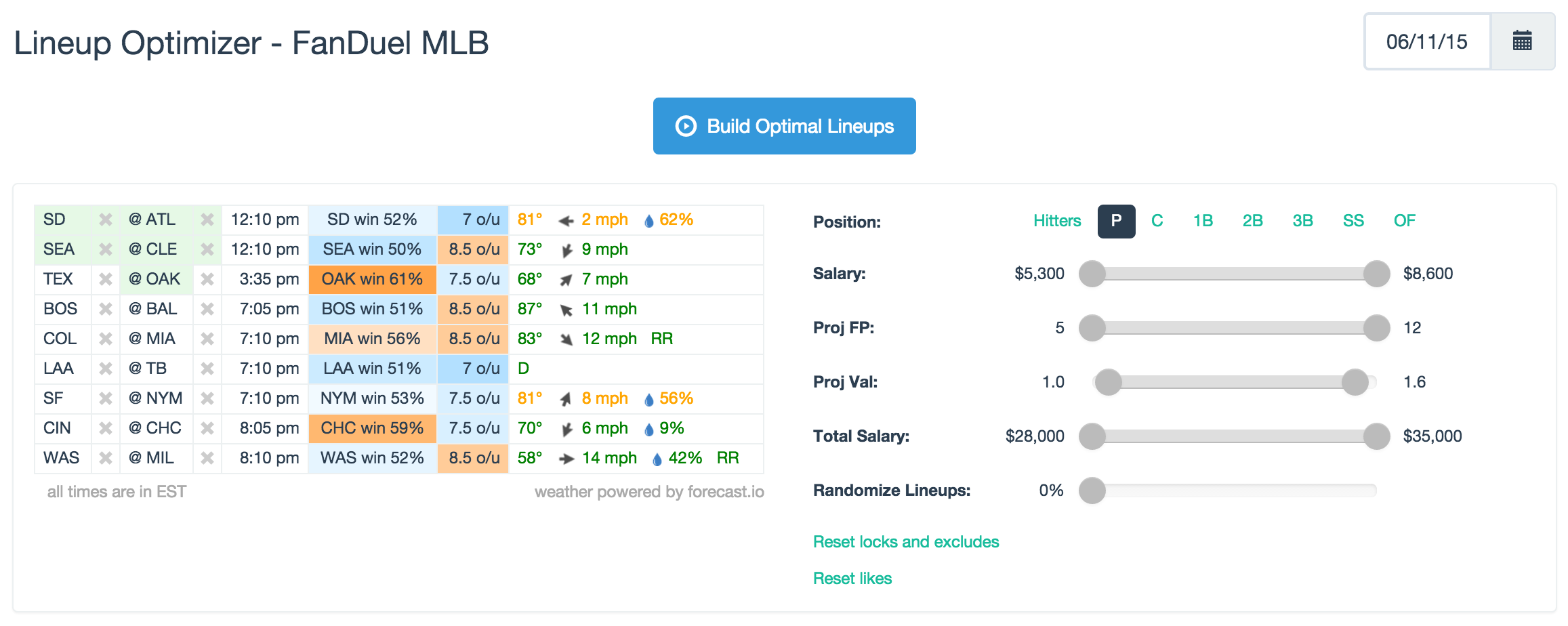The width and height of the screenshot is (1568, 626).
Task: Click the 06/11/15 date input field
Action: 1427,41
